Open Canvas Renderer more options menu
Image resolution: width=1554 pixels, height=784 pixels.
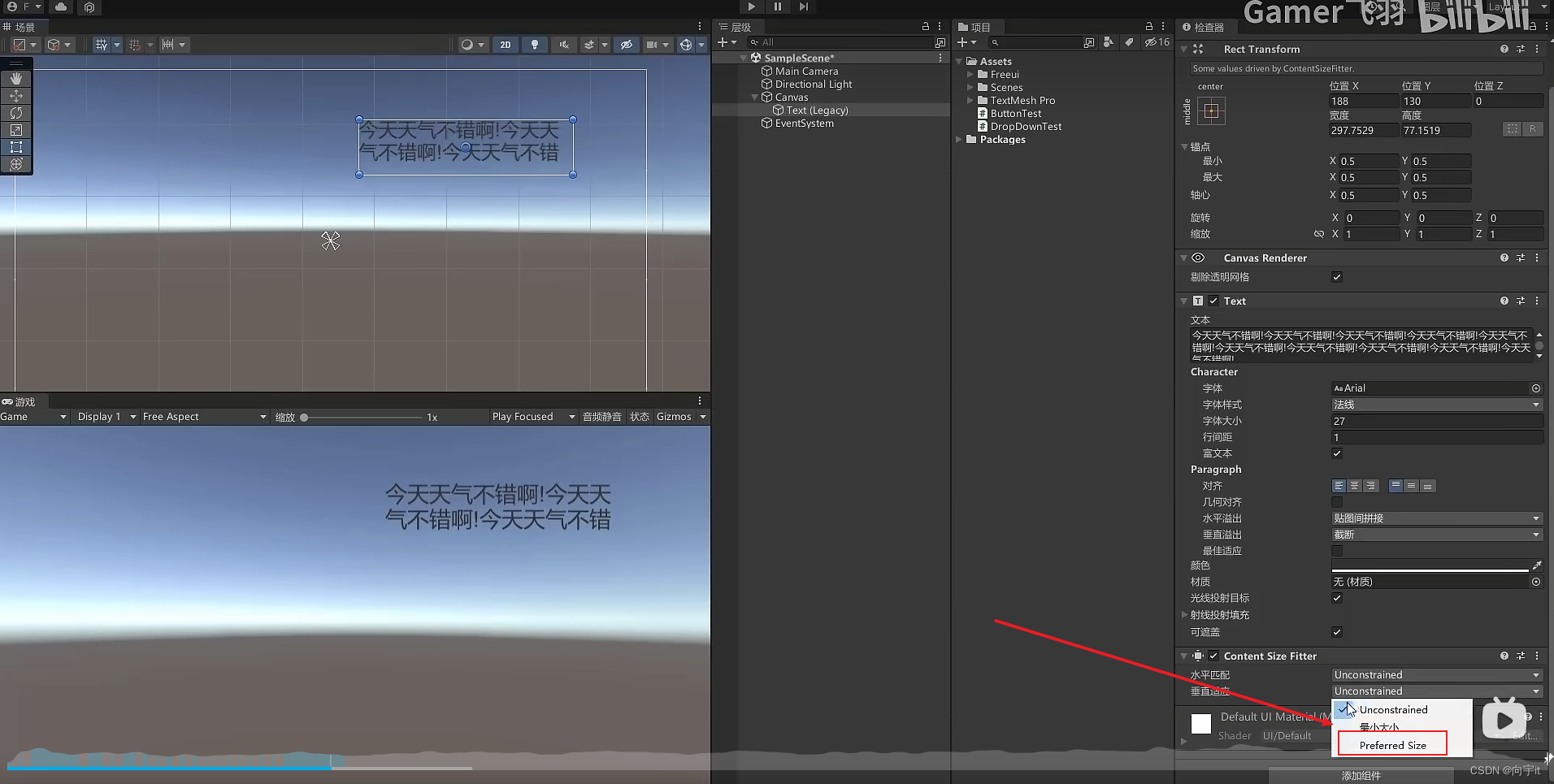coord(1537,258)
